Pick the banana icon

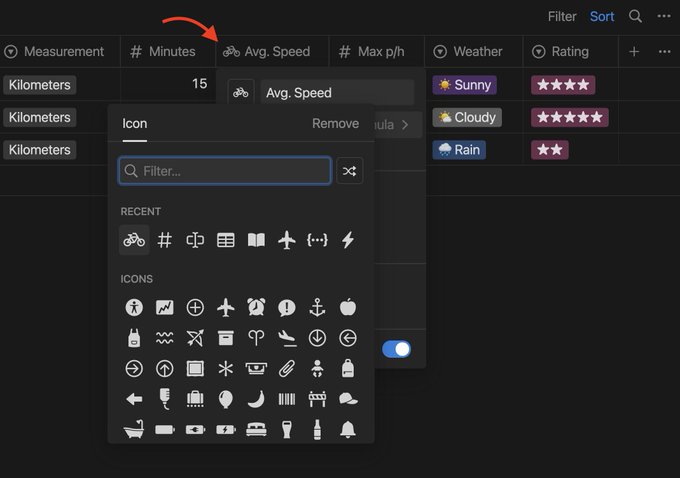pyautogui.click(x=256, y=399)
